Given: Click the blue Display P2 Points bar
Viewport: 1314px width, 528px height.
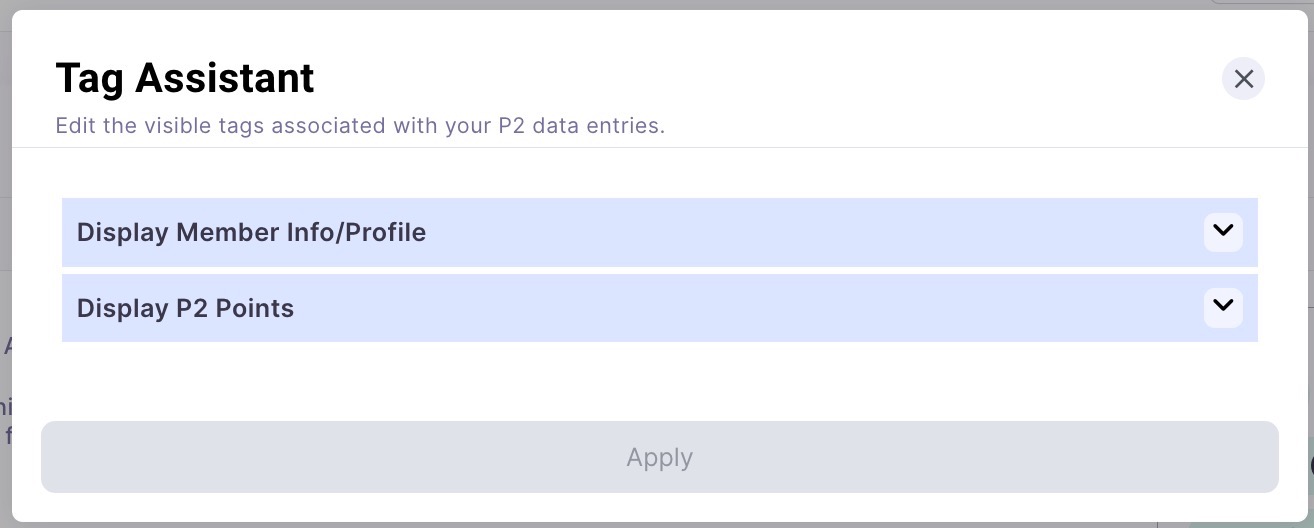Looking at the screenshot, I should click(x=660, y=308).
